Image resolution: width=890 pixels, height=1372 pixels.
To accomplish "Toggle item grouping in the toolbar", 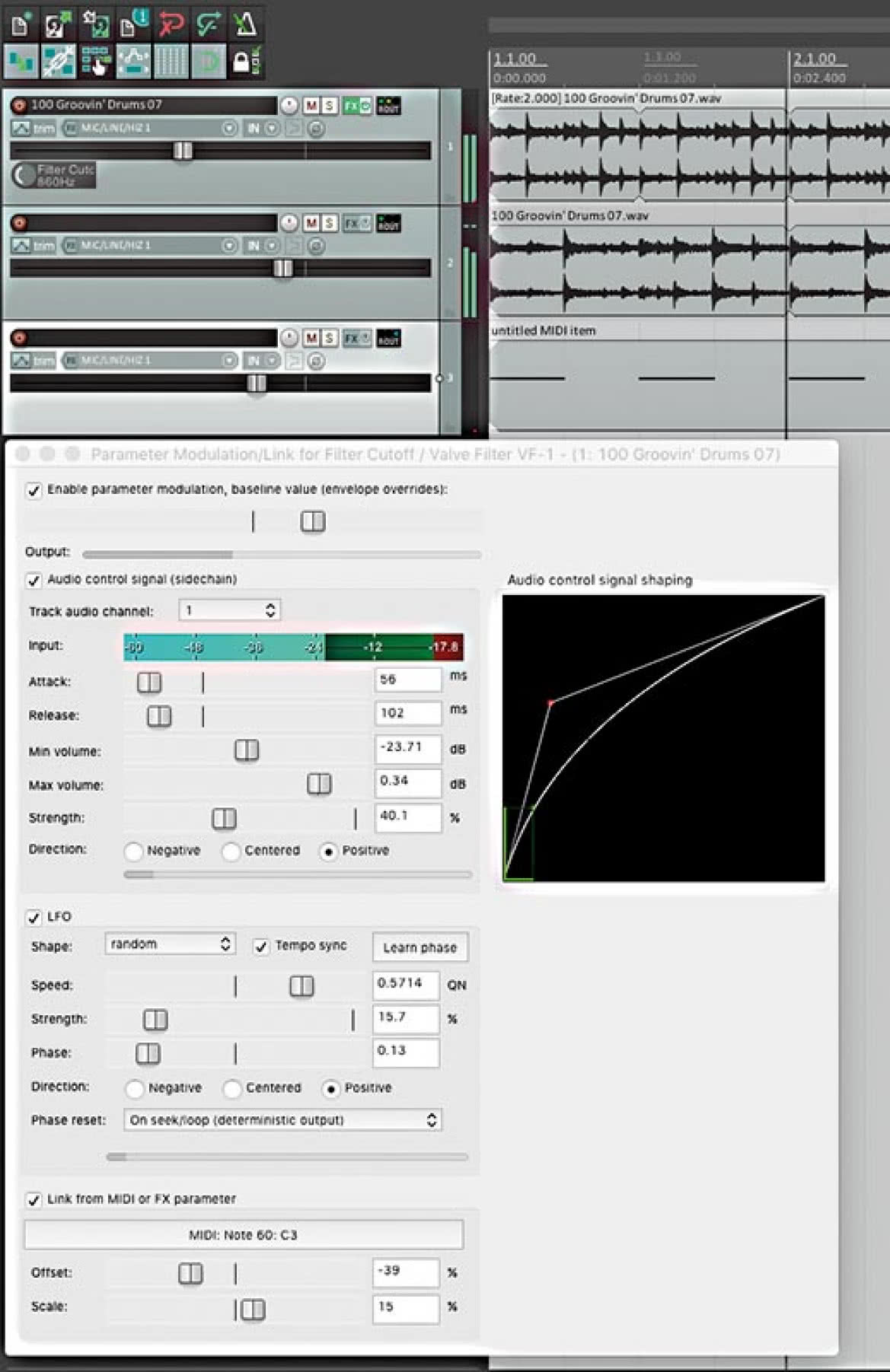I will click(58, 62).
